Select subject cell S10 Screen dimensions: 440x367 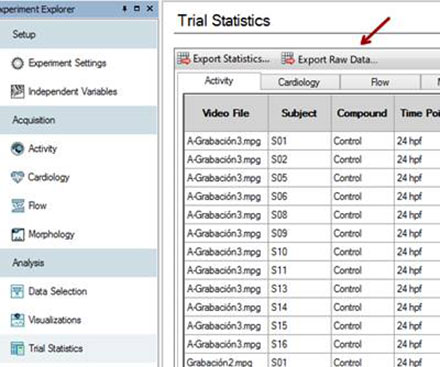(x=299, y=252)
